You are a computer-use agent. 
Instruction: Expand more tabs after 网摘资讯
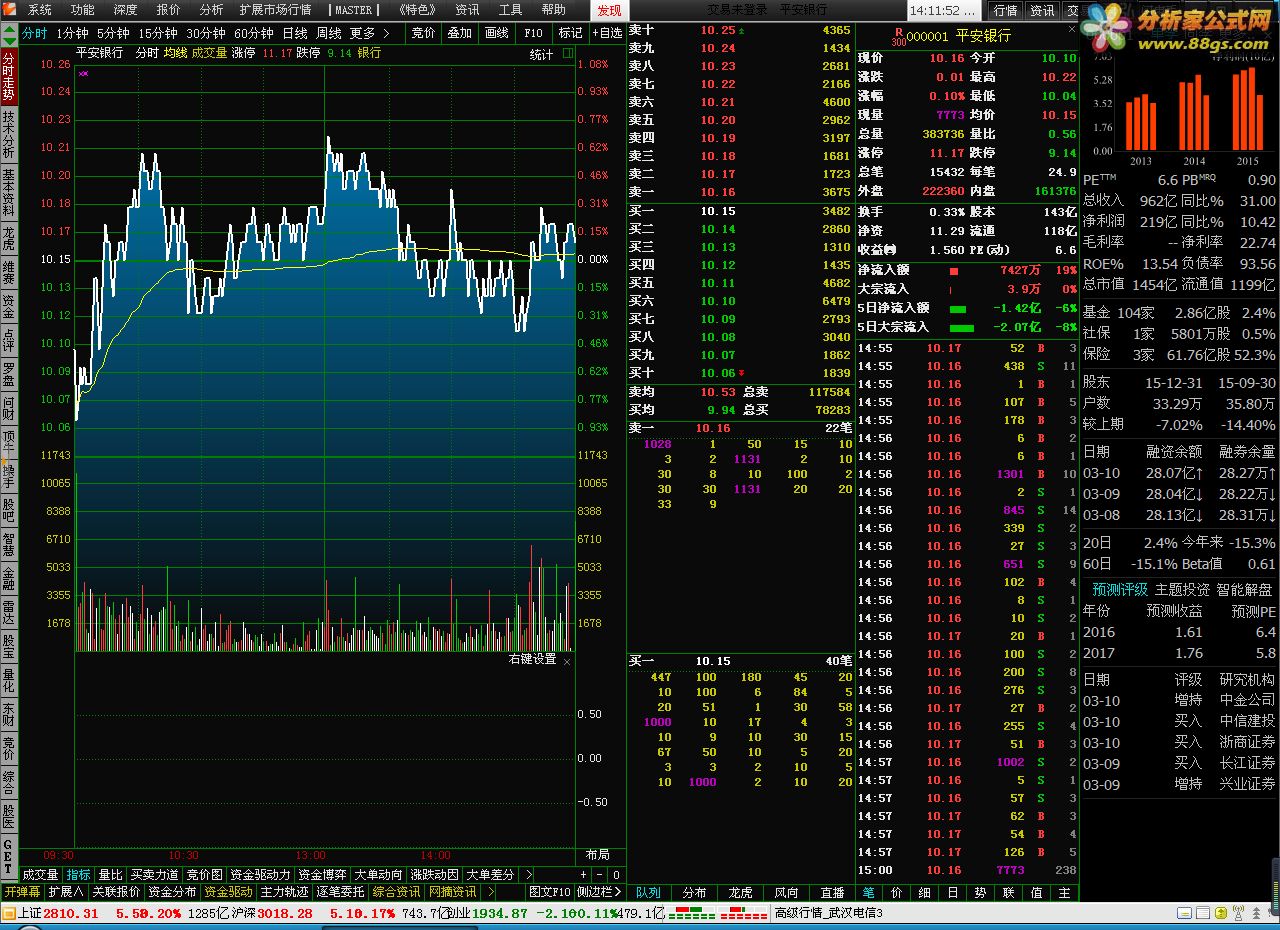coord(489,892)
